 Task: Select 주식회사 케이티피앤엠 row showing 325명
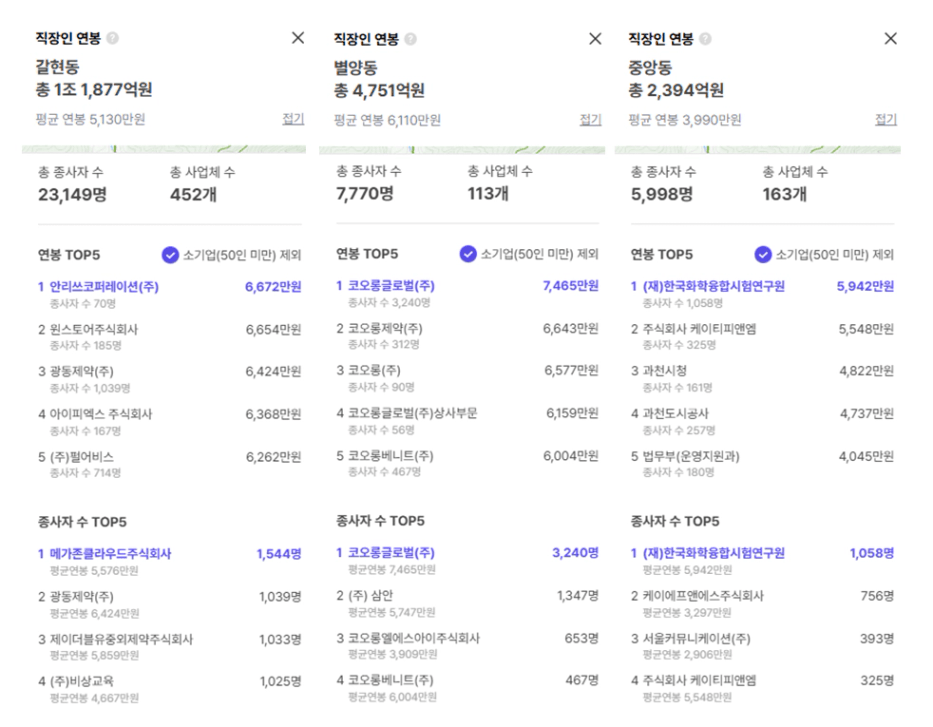pyautogui.click(x=762, y=688)
